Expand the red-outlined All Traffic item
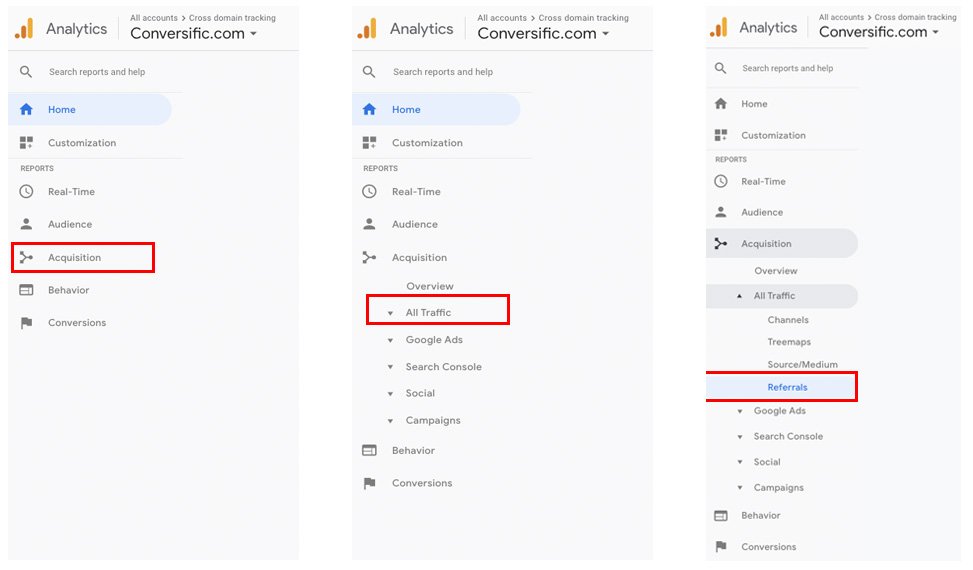The image size is (973, 570). click(390, 313)
